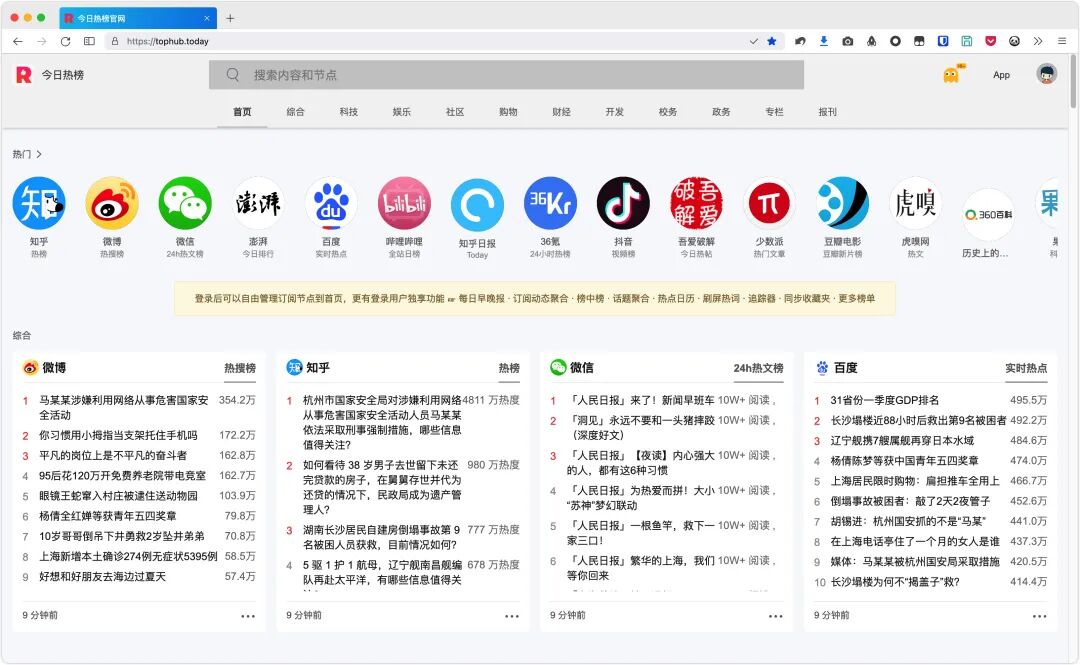
Task: Switch to the 科技 tab
Action: (349, 112)
